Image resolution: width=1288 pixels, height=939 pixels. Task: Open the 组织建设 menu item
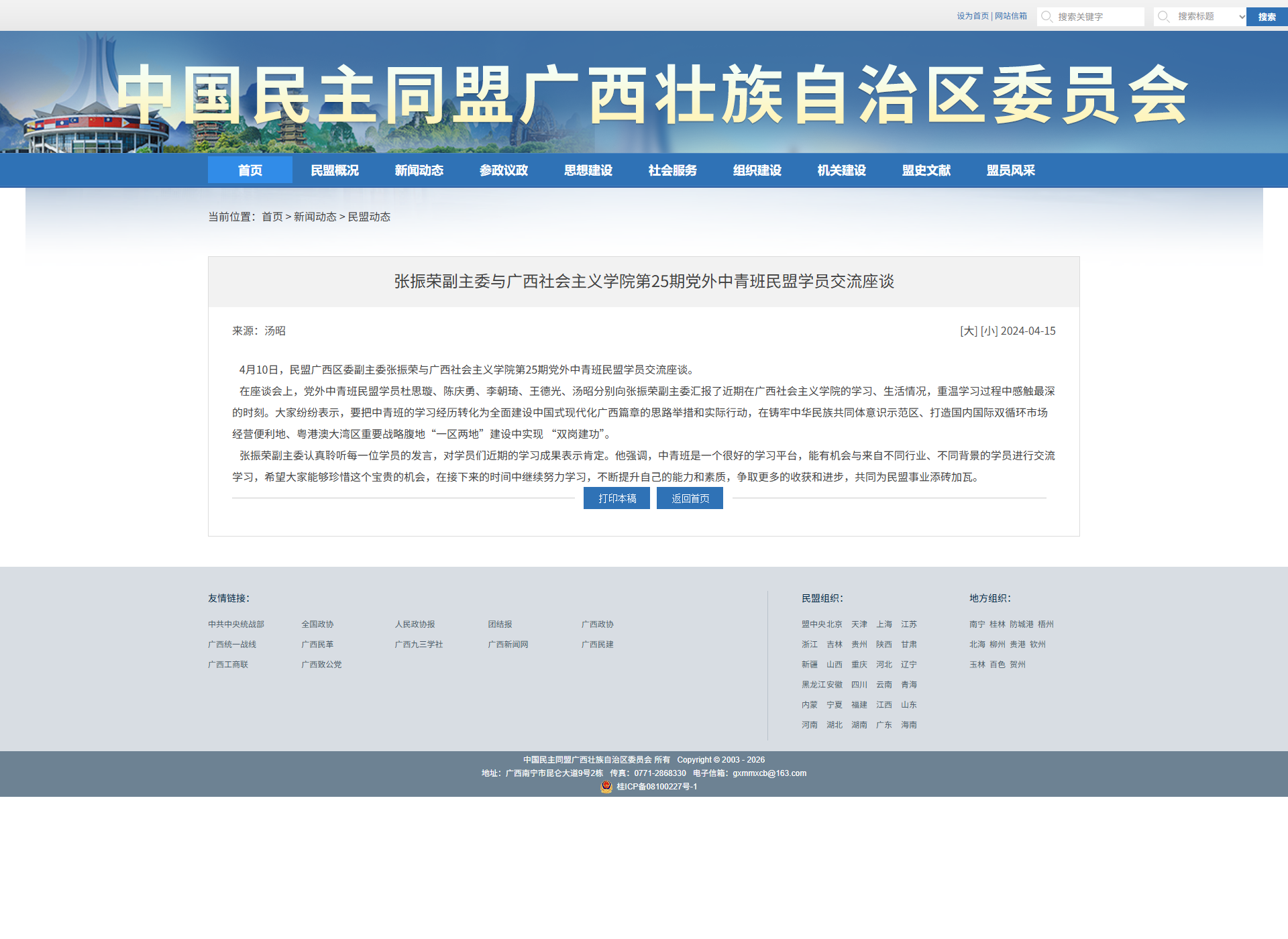757,170
